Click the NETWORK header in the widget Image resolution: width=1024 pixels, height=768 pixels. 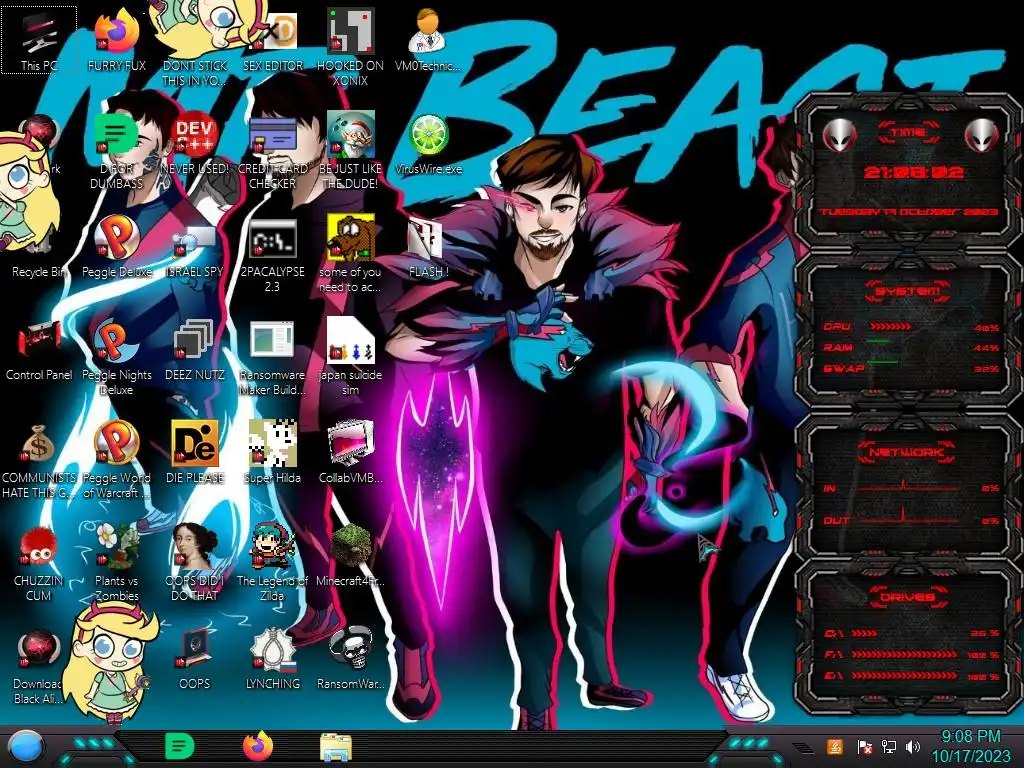[x=908, y=452]
